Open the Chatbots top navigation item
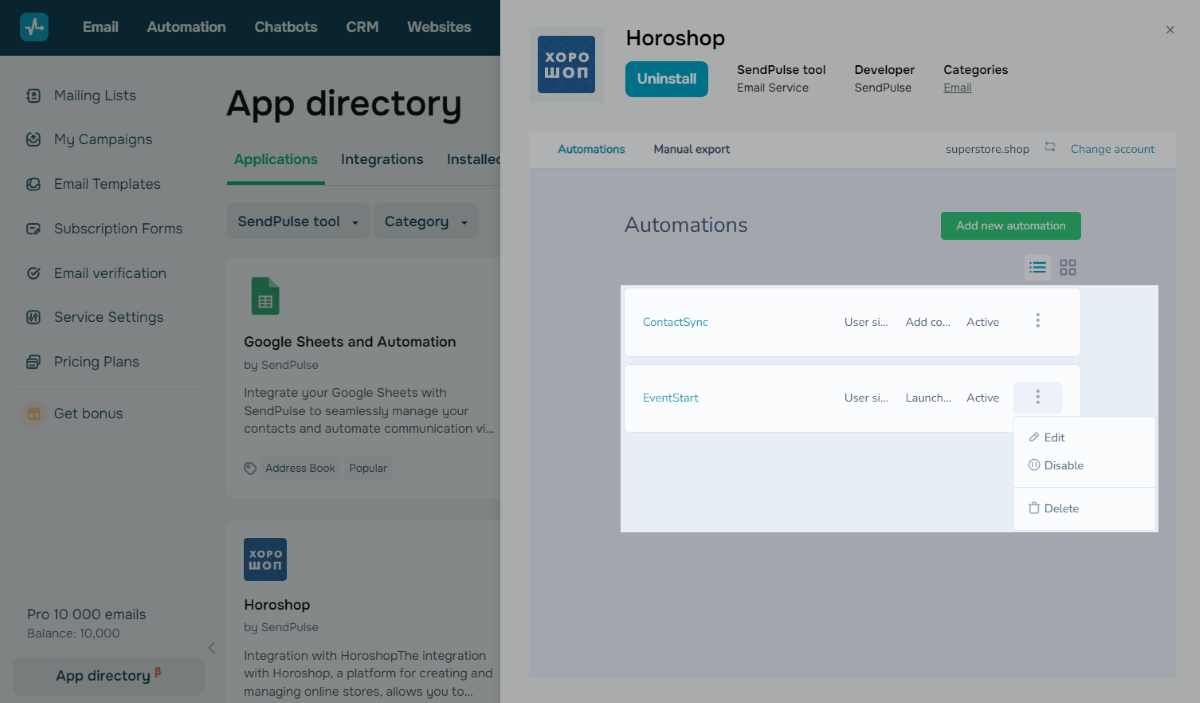The height and width of the screenshot is (703, 1200). pyautogui.click(x=286, y=27)
